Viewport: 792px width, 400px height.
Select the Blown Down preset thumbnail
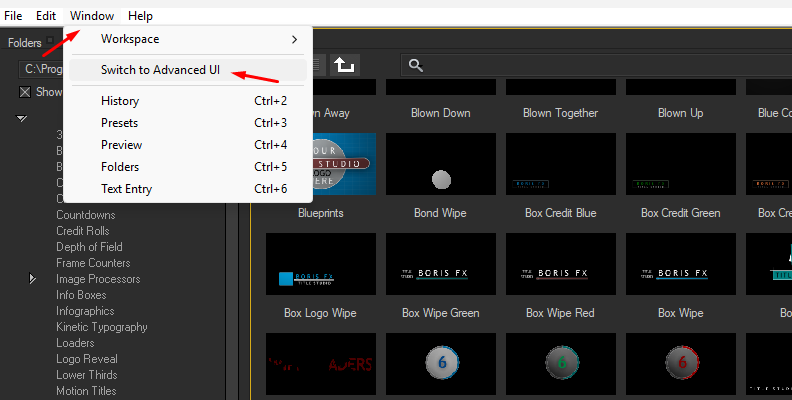440,163
